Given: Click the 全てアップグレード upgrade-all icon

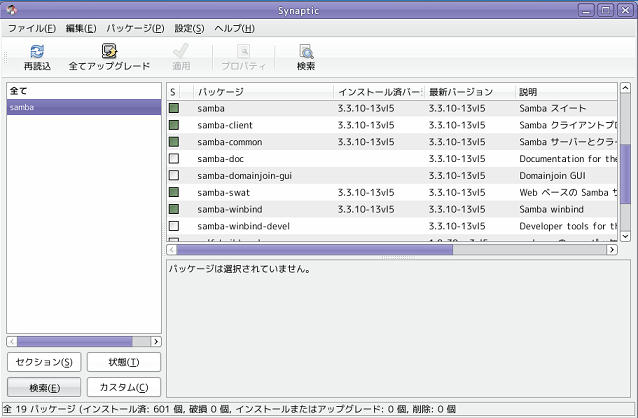Looking at the screenshot, I should click(109, 51).
